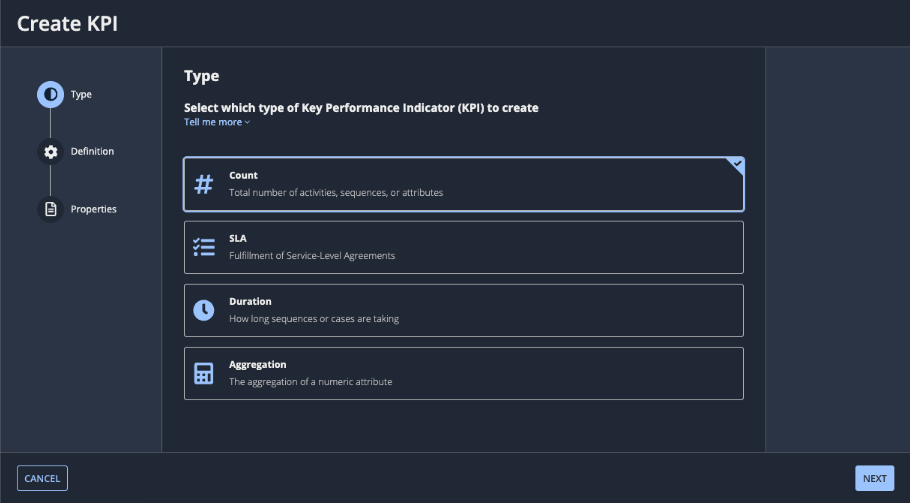Select the Aggregation KPI type title
The width and height of the screenshot is (910, 503).
coord(257,365)
